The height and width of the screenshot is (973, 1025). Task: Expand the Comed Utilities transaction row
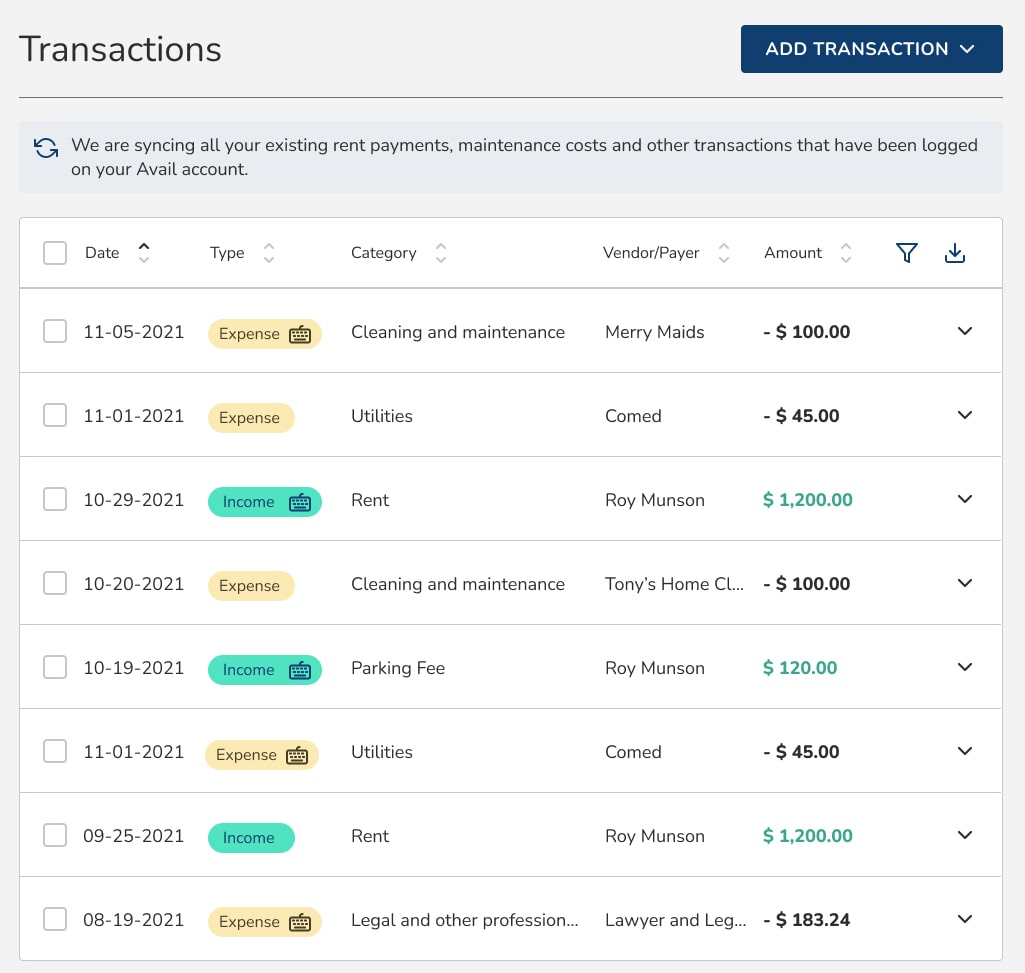pos(965,415)
